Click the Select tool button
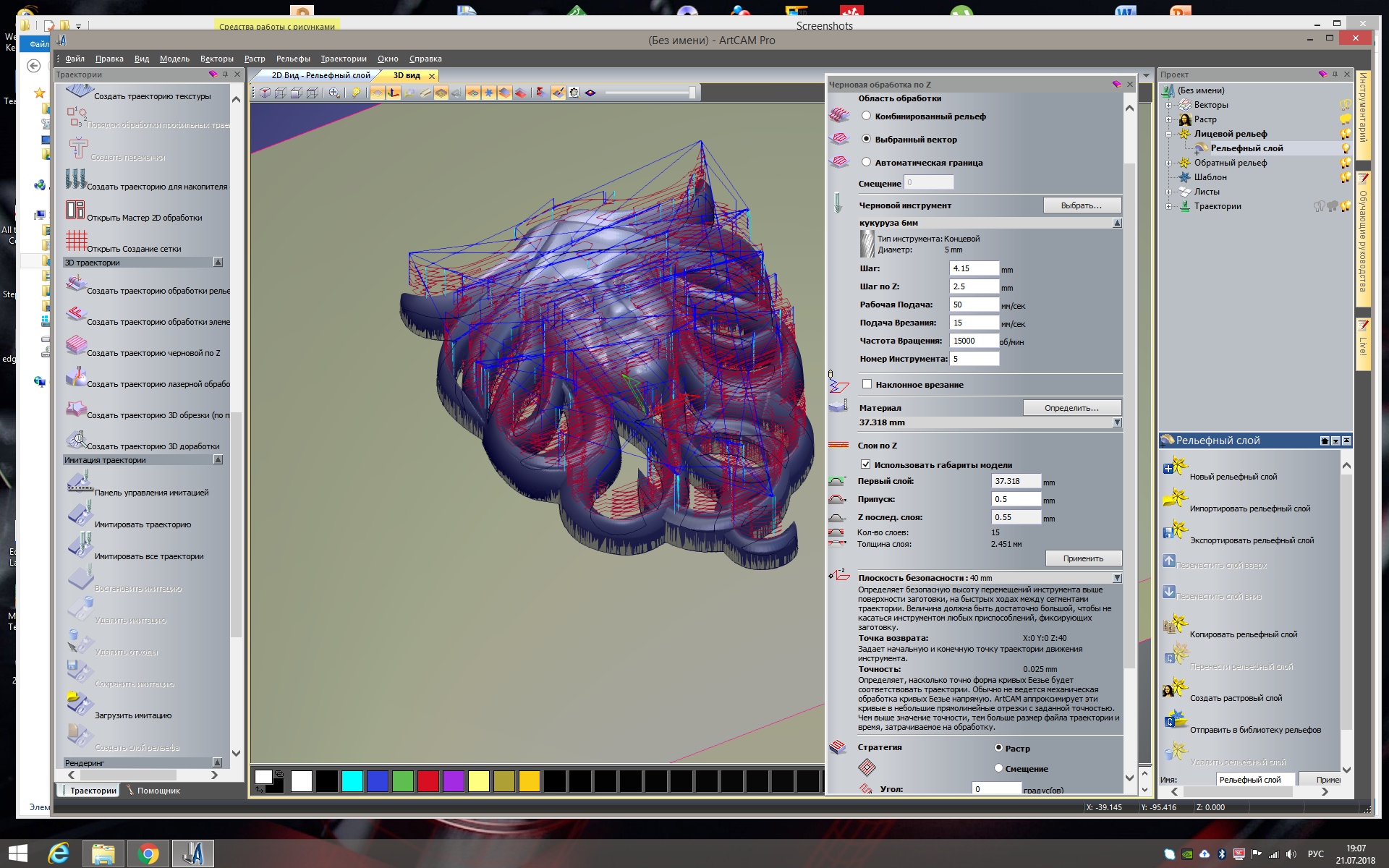 1082,205
